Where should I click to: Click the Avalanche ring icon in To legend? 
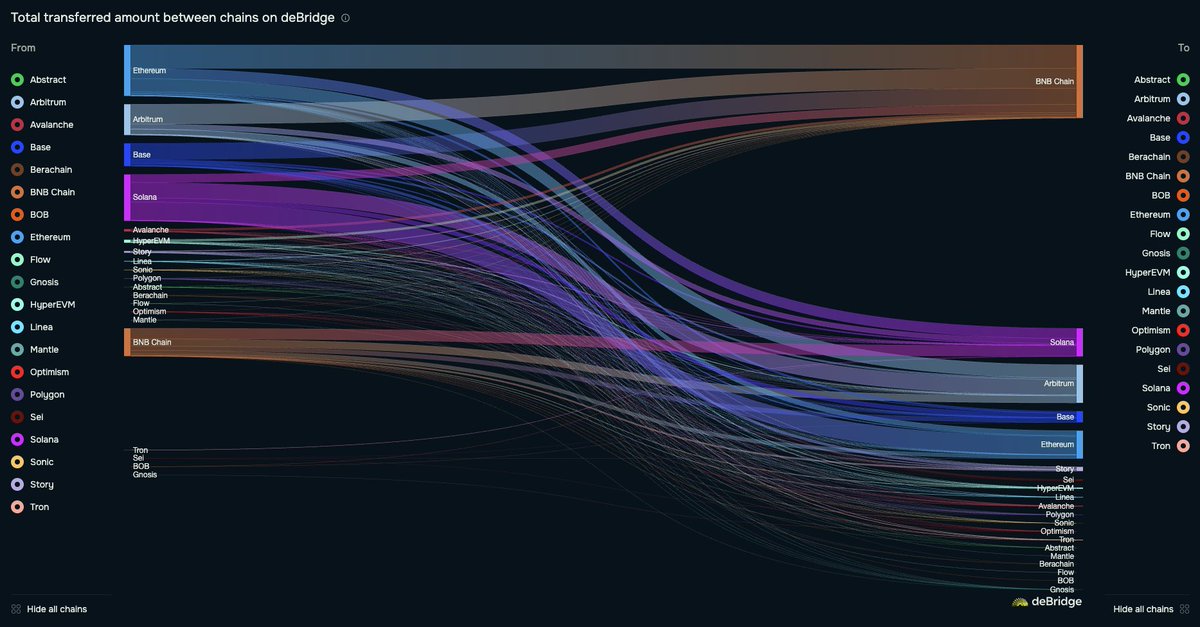coord(1183,118)
